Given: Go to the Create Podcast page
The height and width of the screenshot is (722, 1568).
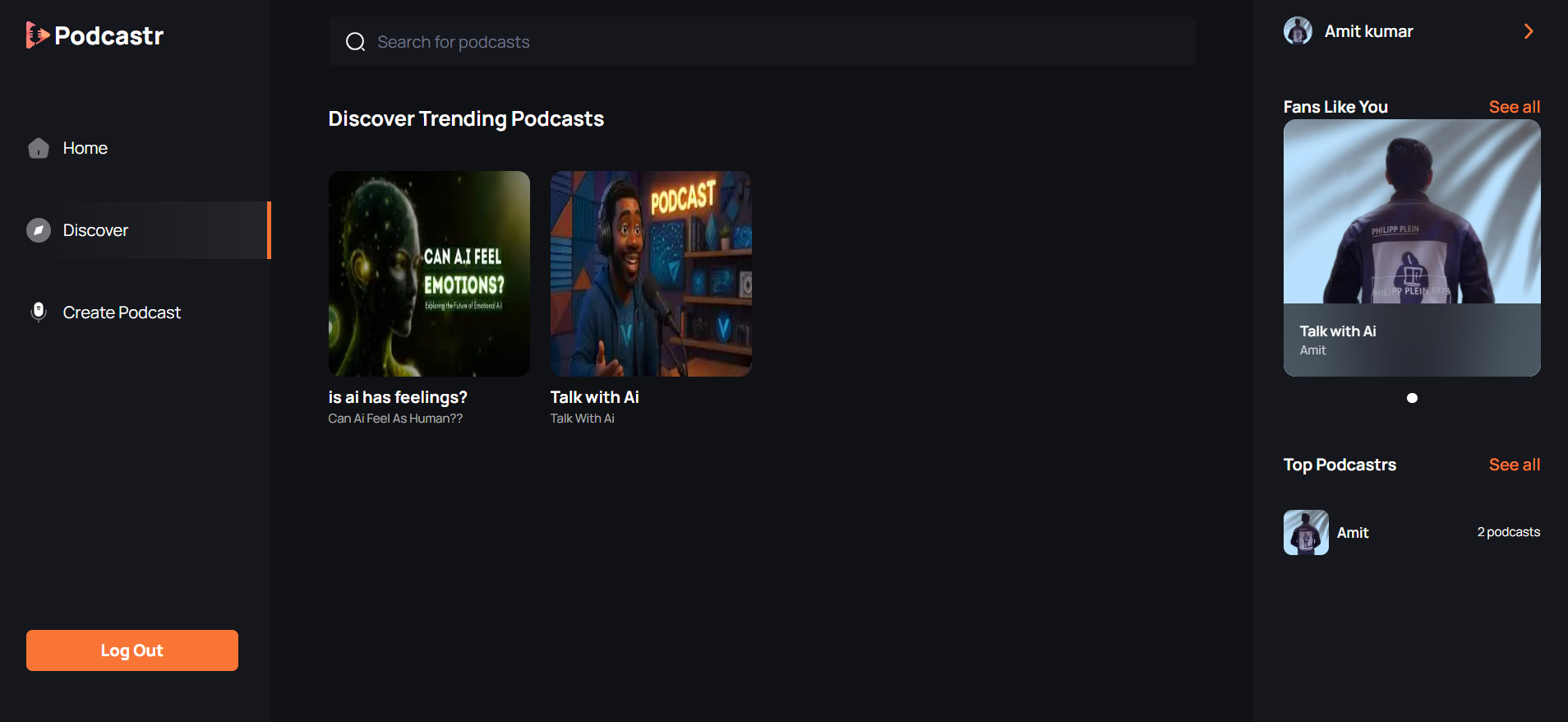Looking at the screenshot, I should pos(122,312).
